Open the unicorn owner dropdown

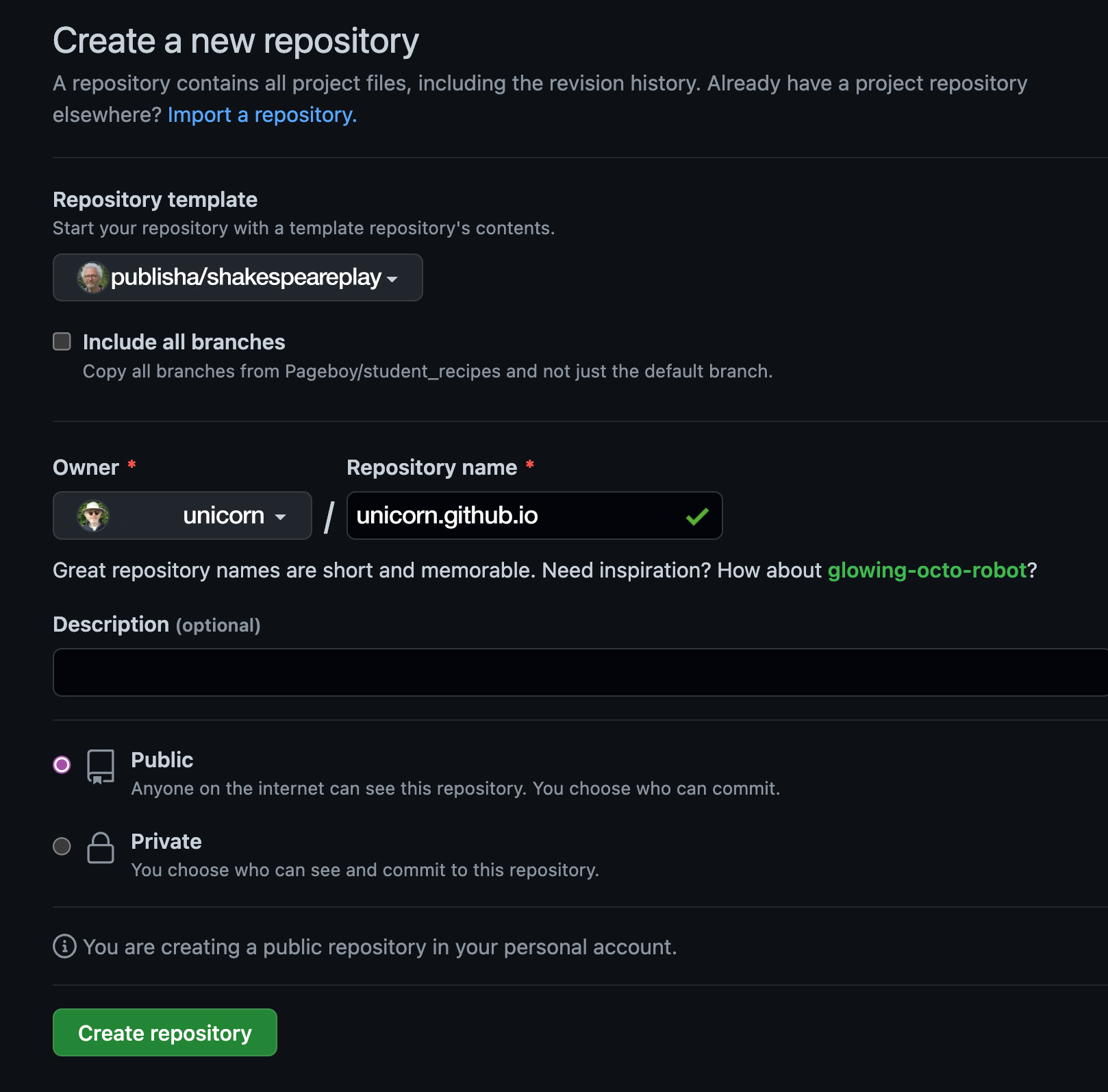tap(182, 516)
